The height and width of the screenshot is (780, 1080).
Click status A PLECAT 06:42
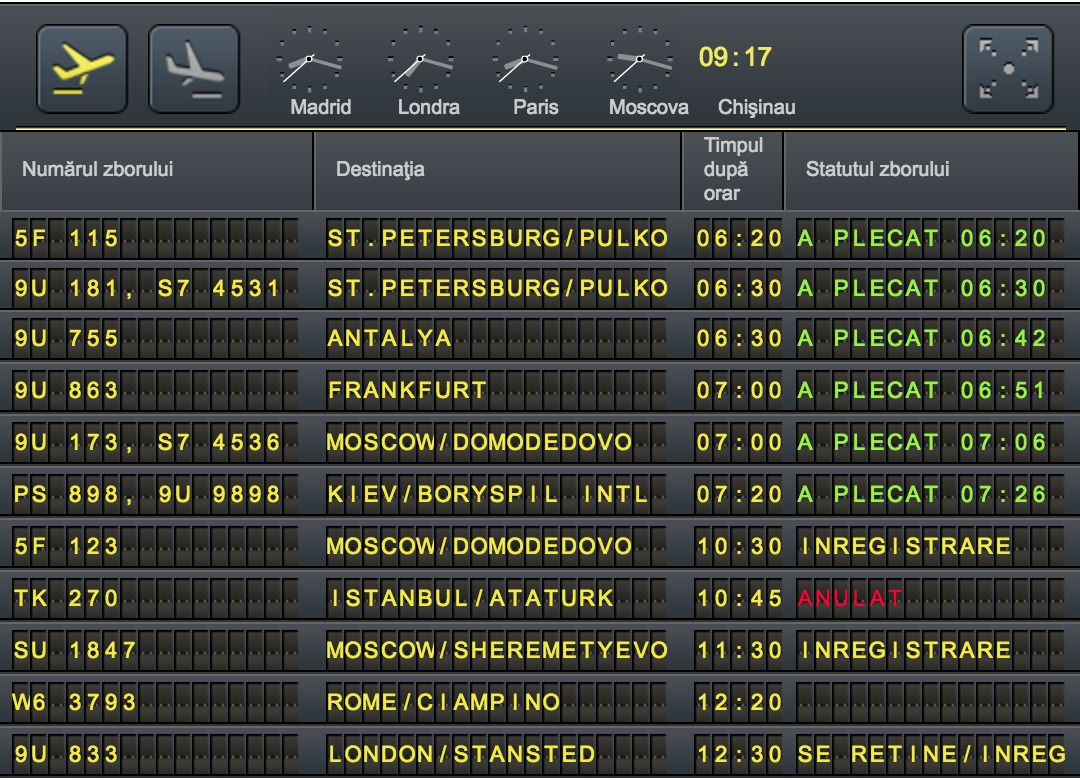coord(922,338)
